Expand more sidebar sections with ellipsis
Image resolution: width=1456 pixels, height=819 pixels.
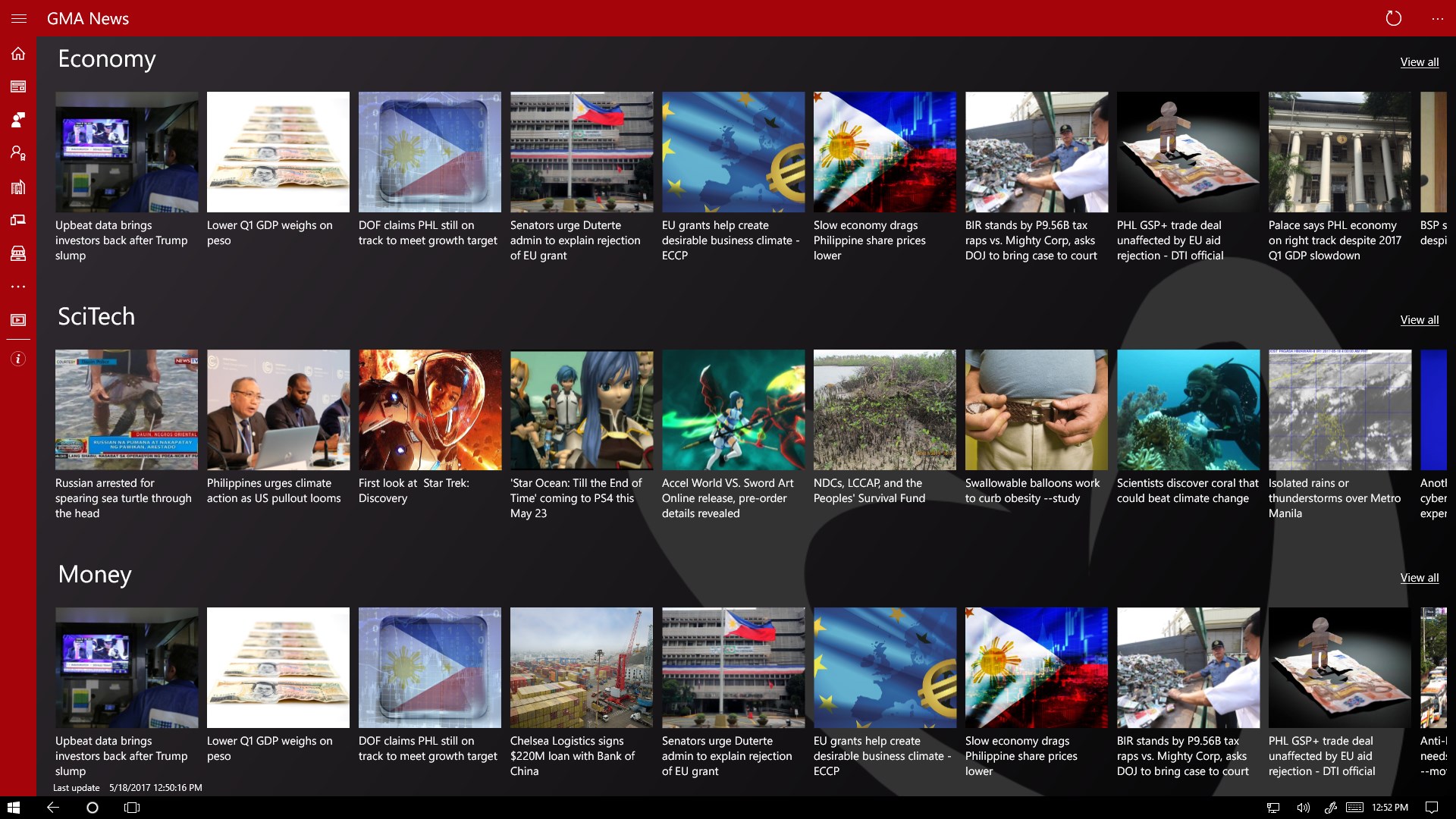point(18,287)
